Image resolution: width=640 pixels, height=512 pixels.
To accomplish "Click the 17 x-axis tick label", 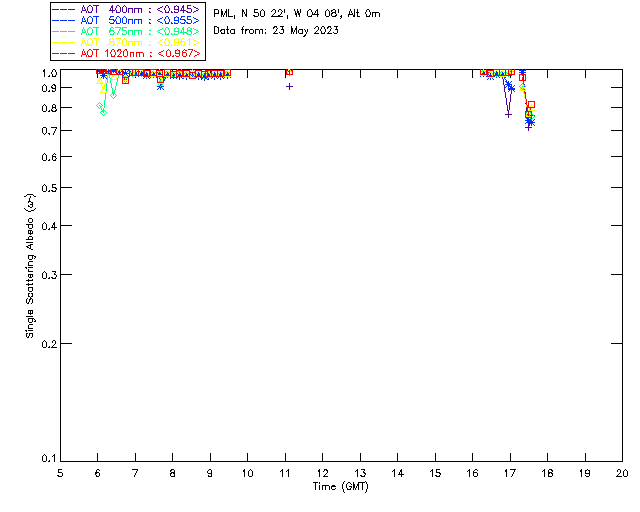I will [510, 473].
